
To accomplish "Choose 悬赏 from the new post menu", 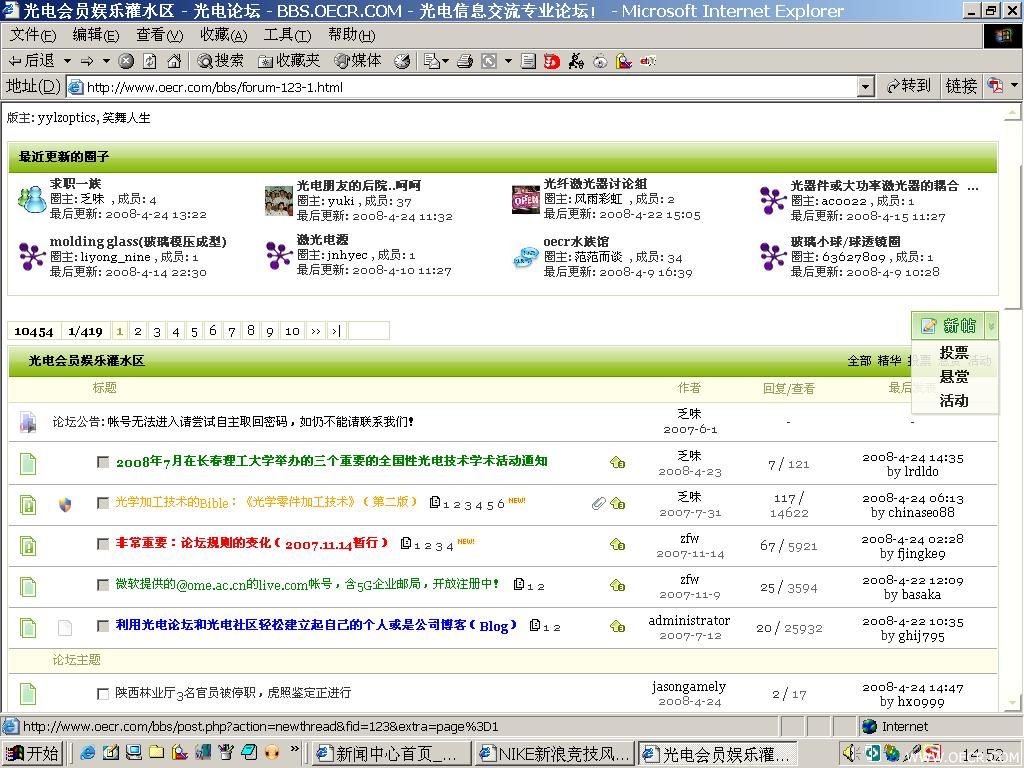I will click(954, 377).
